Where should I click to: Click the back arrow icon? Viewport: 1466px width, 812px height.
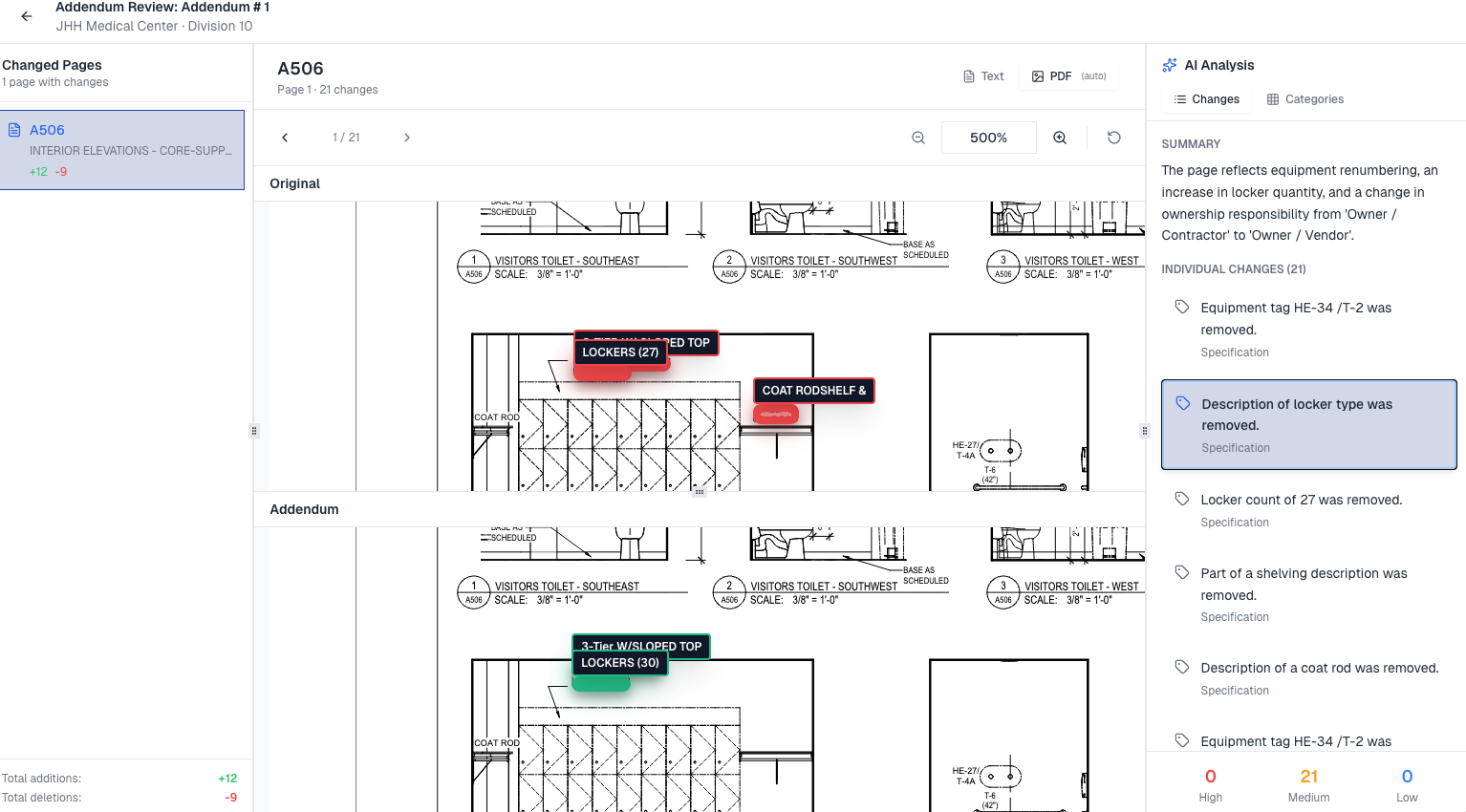[27, 16]
